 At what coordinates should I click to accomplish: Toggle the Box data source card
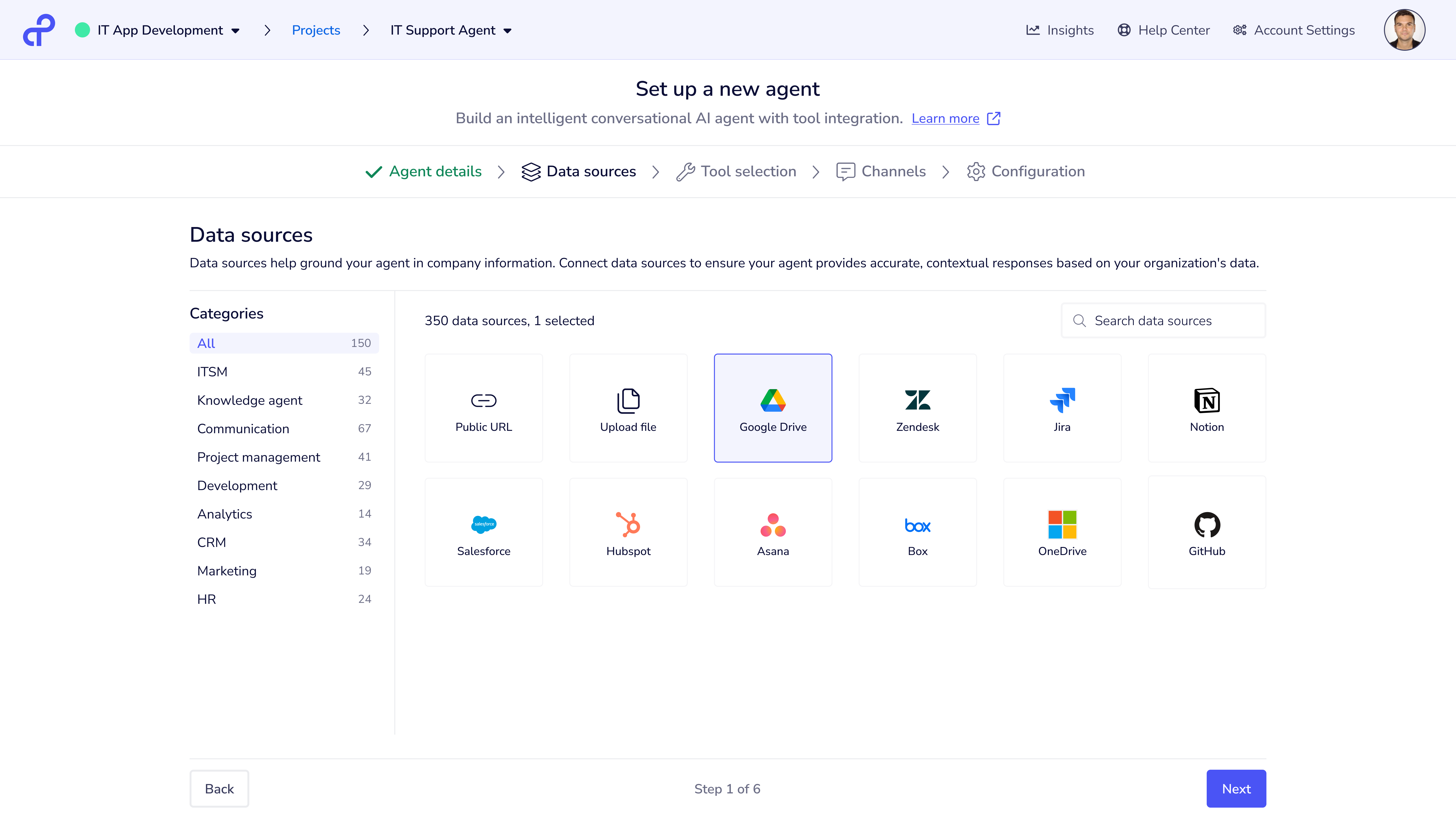click(x=917, y=532)
